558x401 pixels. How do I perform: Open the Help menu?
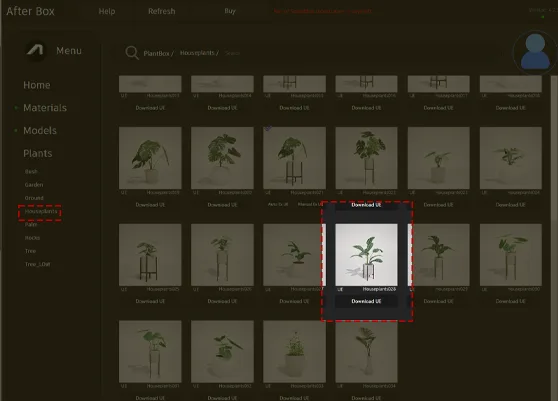point(107,11)
